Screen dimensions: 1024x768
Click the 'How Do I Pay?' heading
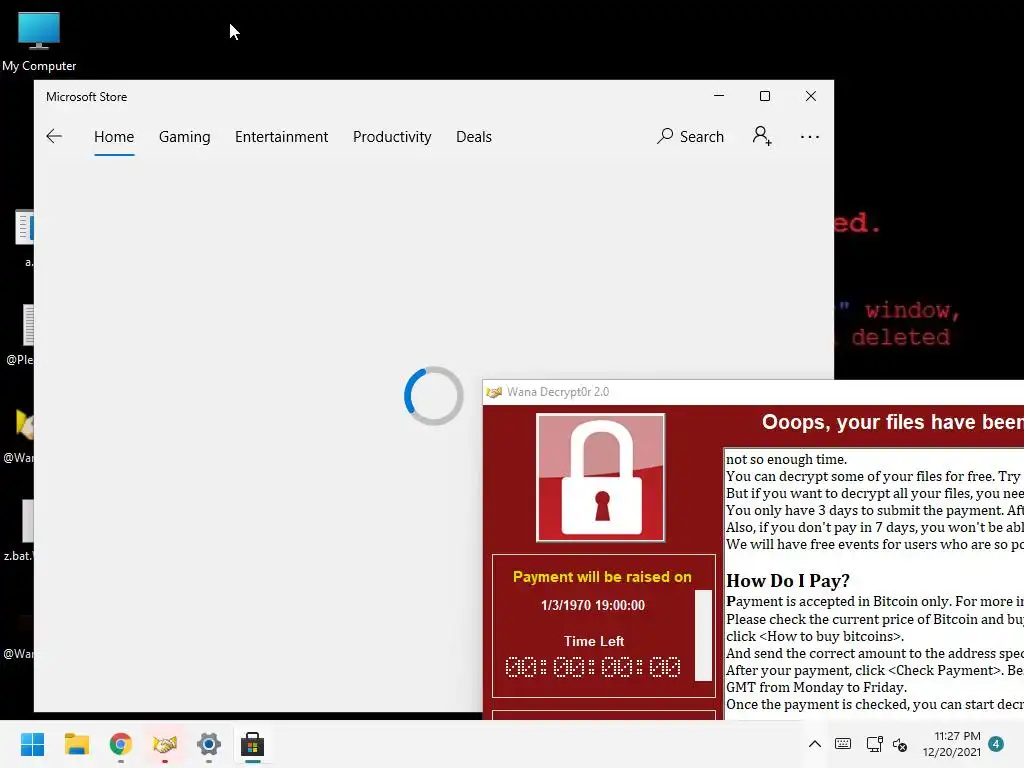coord(788,581)
